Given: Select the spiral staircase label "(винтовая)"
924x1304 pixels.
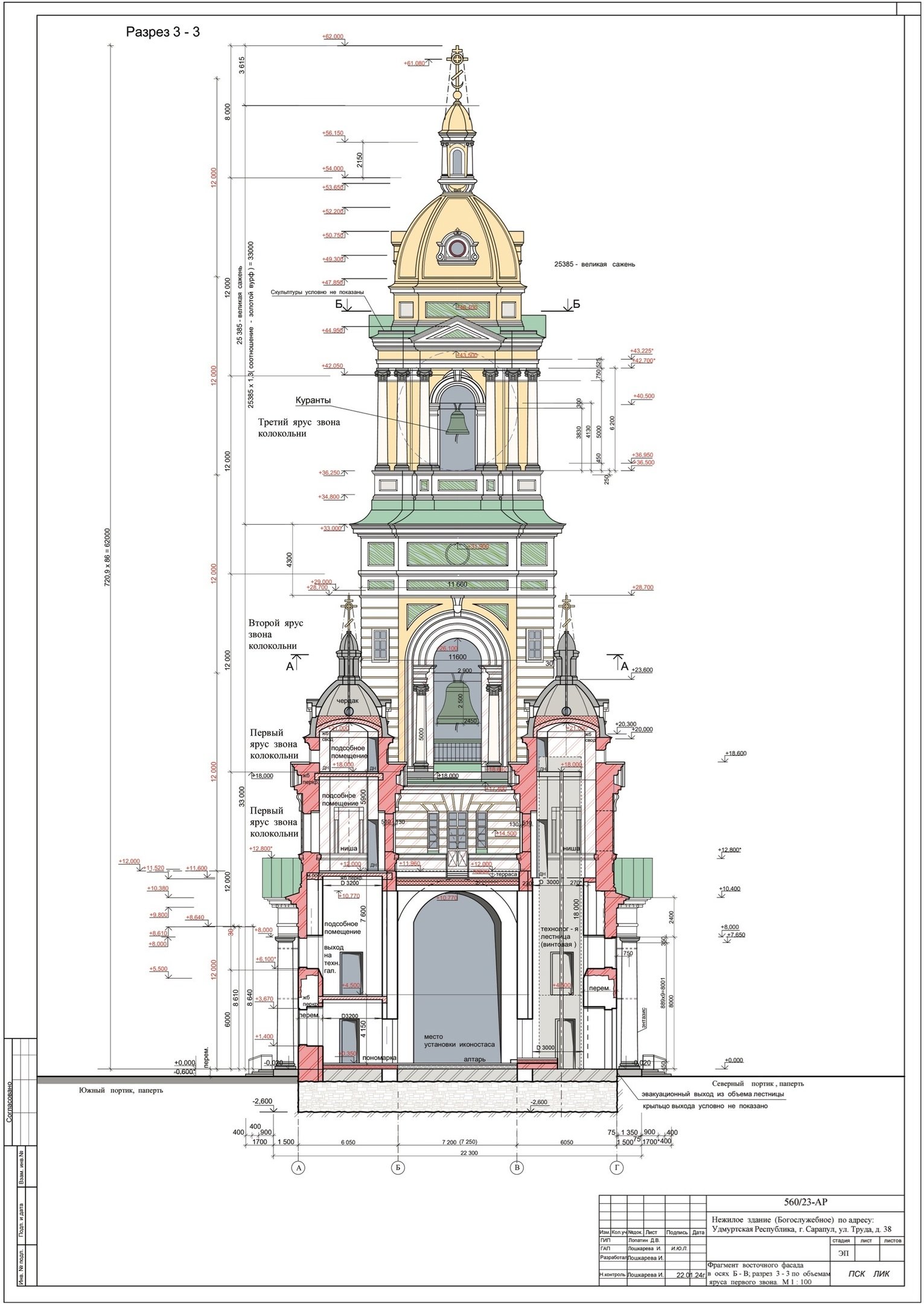Looking at the screenshot, I should point(558,944).
